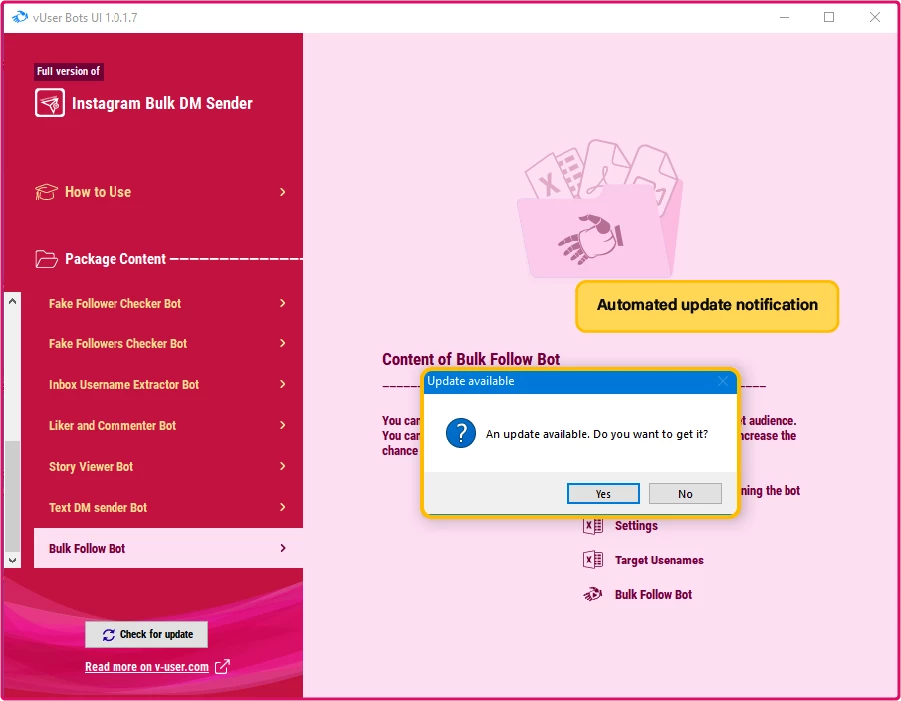Click the 'Instagram Bulk DM Sender' title text
The image size is (901, 701).
[x=162, y=103]
